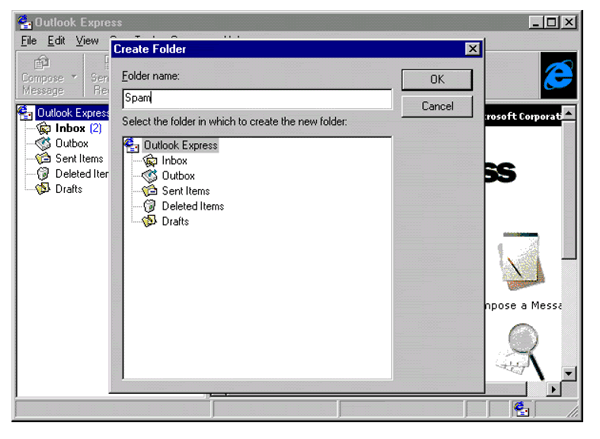Click inside the Folder name text field
The image size is (600, 439).
(x=256, y=99)
